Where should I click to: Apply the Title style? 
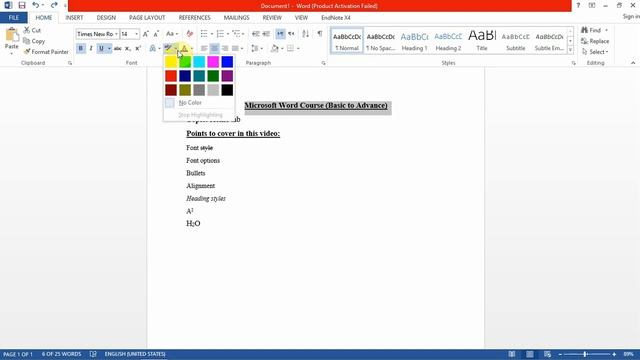482,41
